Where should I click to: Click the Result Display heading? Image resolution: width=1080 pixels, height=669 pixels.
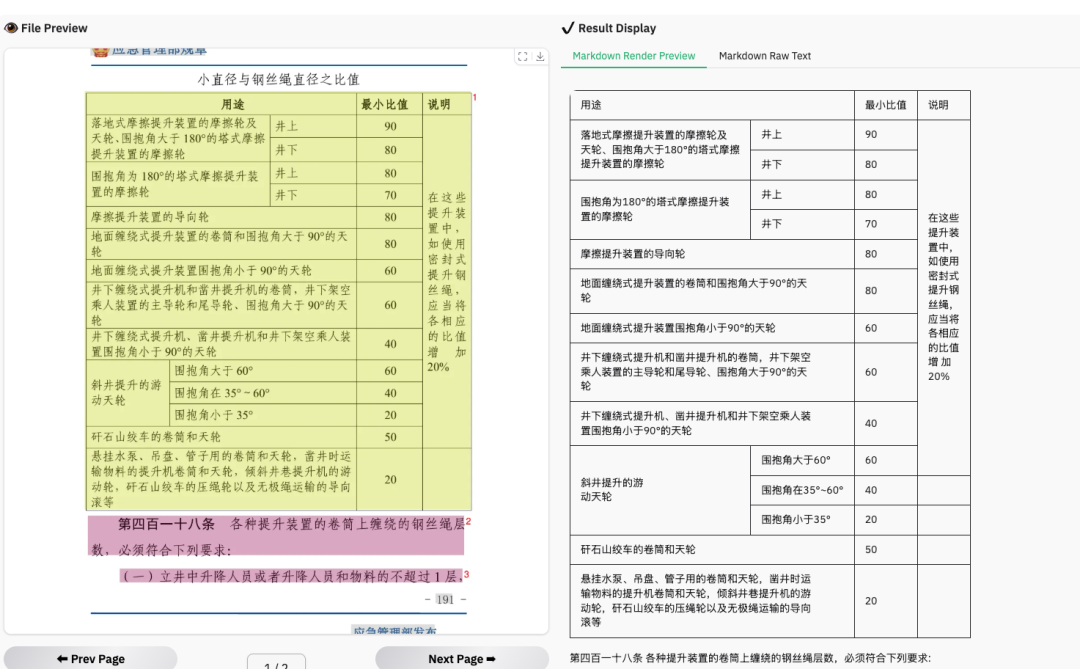(617, 28)
